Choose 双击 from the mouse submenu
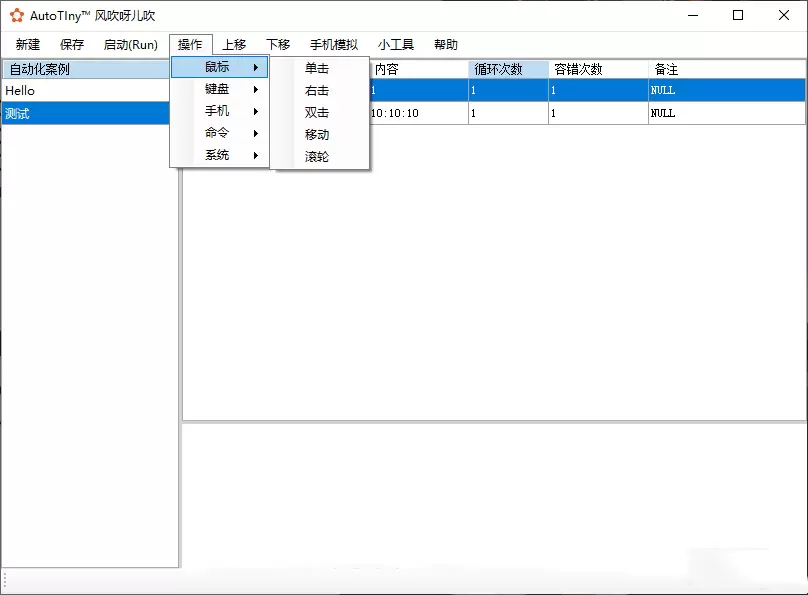The width and height of the screenshot is (808, 595). coord(319,112)
